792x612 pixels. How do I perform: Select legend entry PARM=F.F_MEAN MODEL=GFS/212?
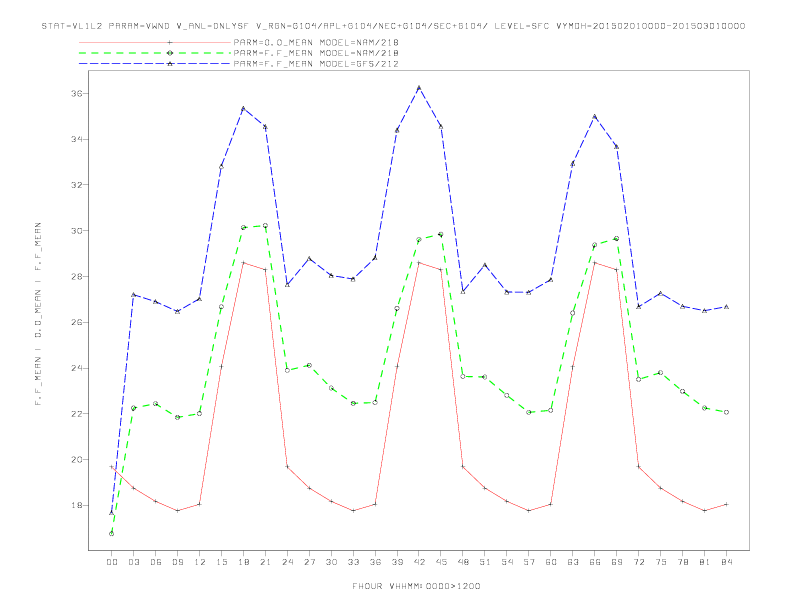(x=316, y=64)
